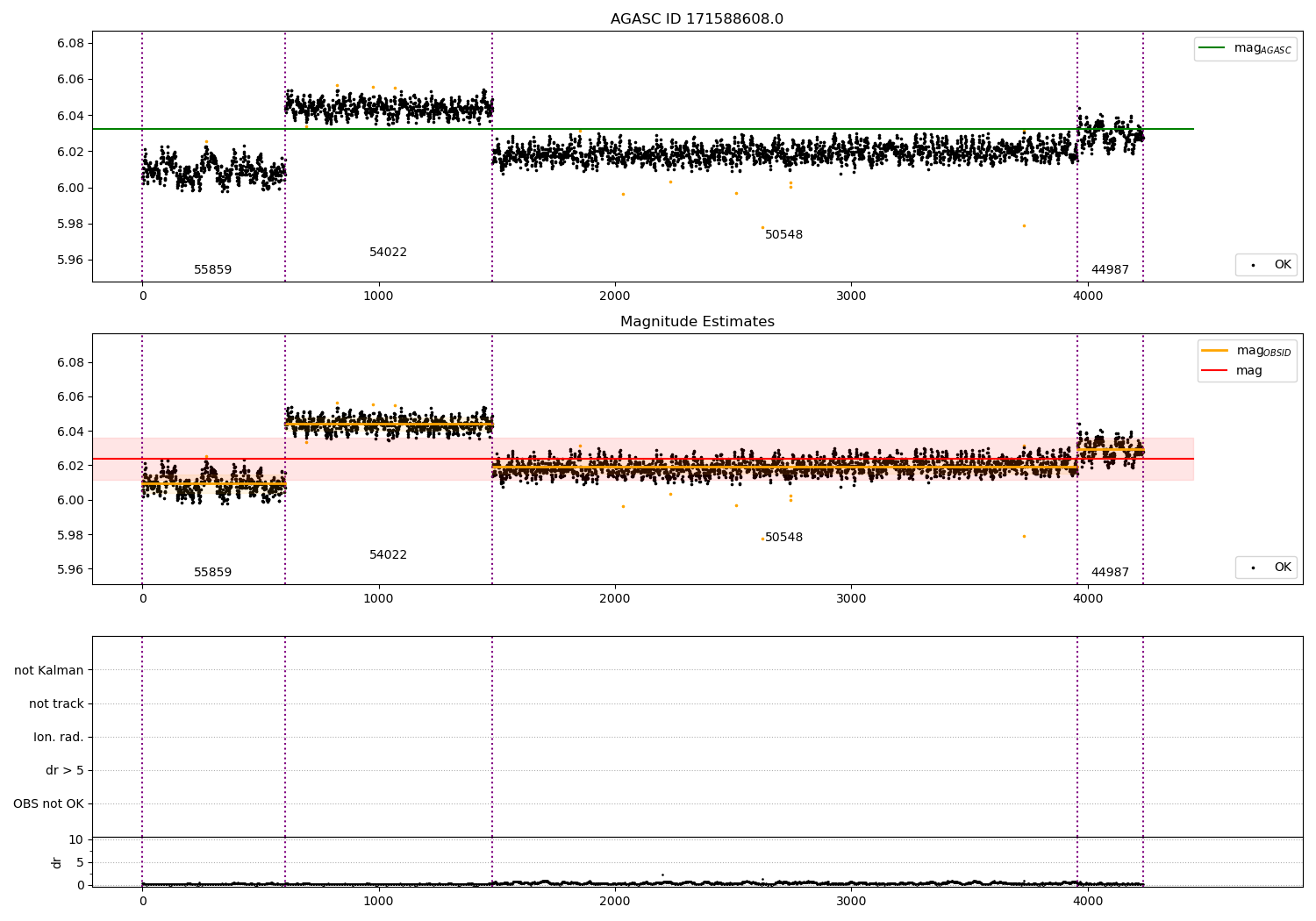Click the AGASC ID 171588608.0 title

click(697, 19)
